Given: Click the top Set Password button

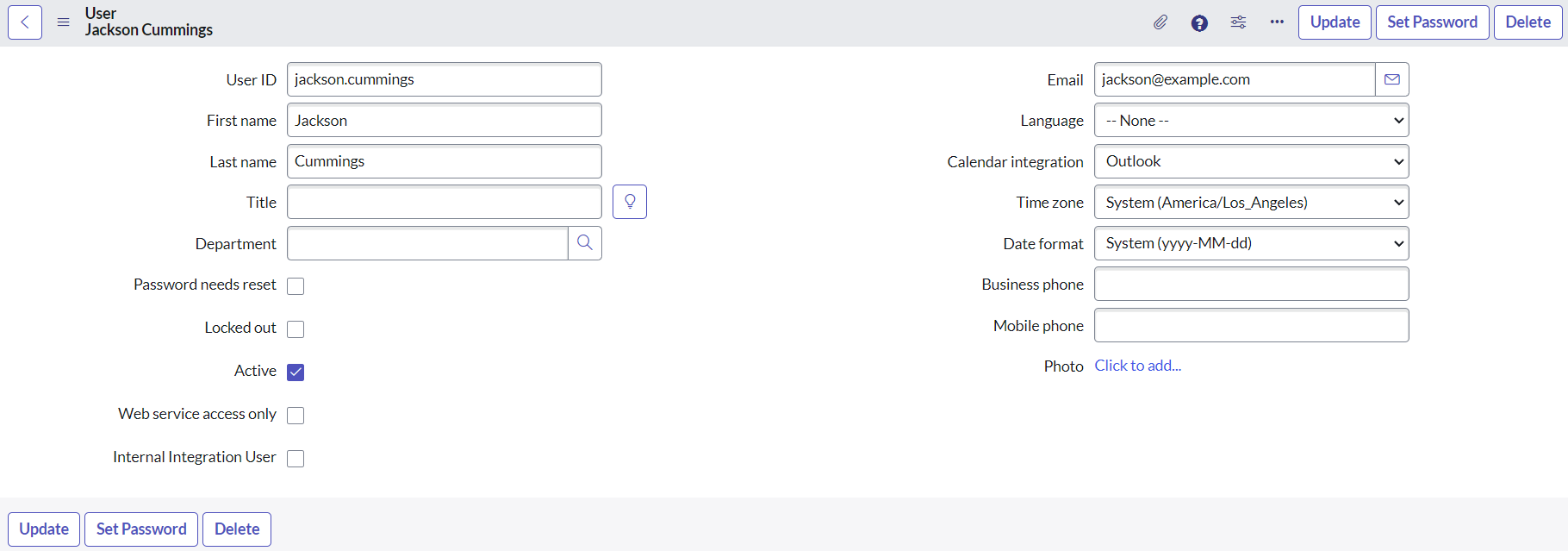Looking at the screenshot, I should point(1432,22).
